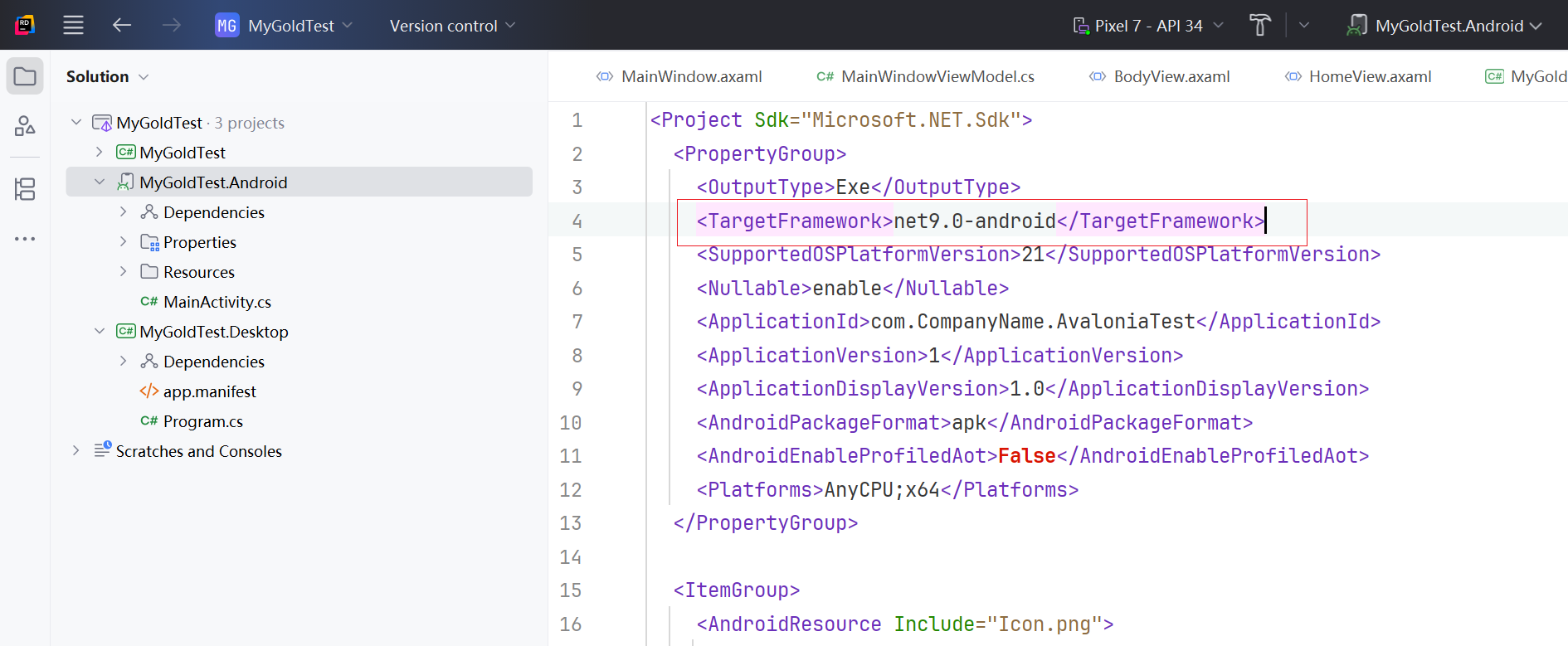Open MyGoldTest.Android run configuration dropdown

[1444, 26]
